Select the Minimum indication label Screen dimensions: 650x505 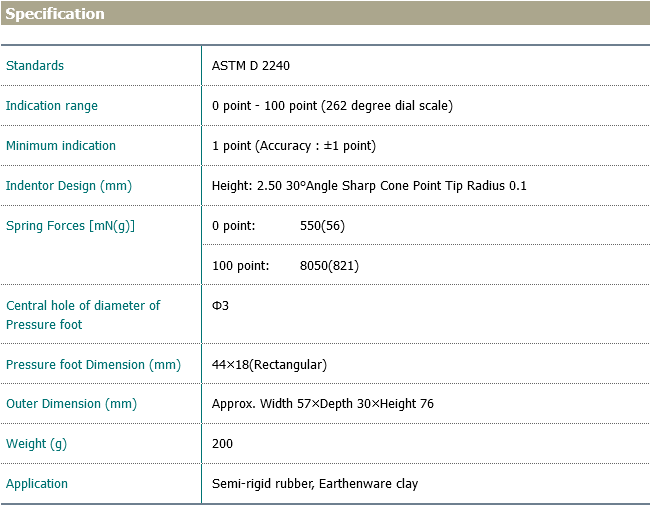tap(61, 146)
